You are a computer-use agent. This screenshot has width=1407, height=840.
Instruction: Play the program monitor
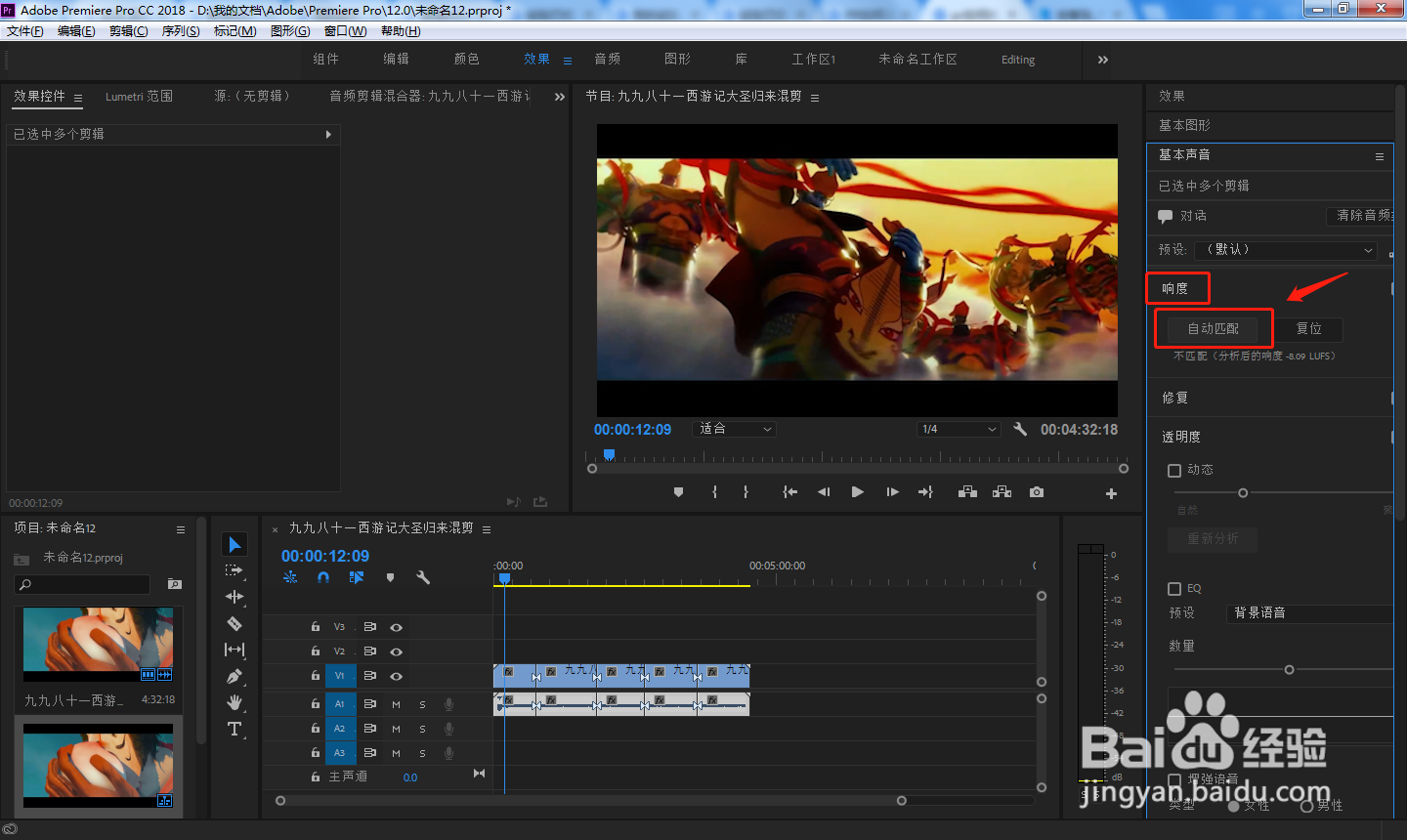pyautogui.click(x=857, y=492)
